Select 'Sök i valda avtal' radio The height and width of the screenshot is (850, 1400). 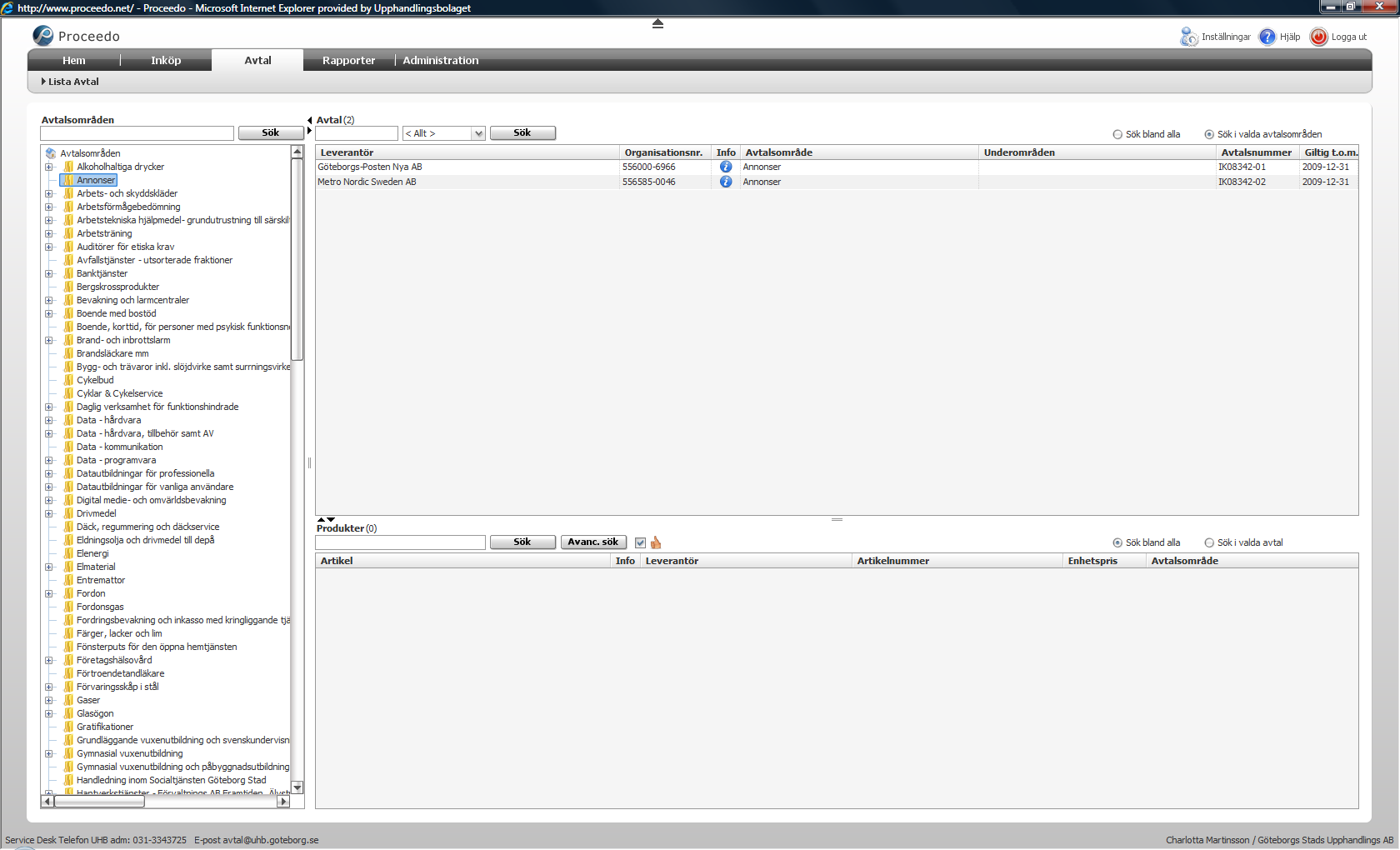pyautogui.click(x=1209, y=542)
